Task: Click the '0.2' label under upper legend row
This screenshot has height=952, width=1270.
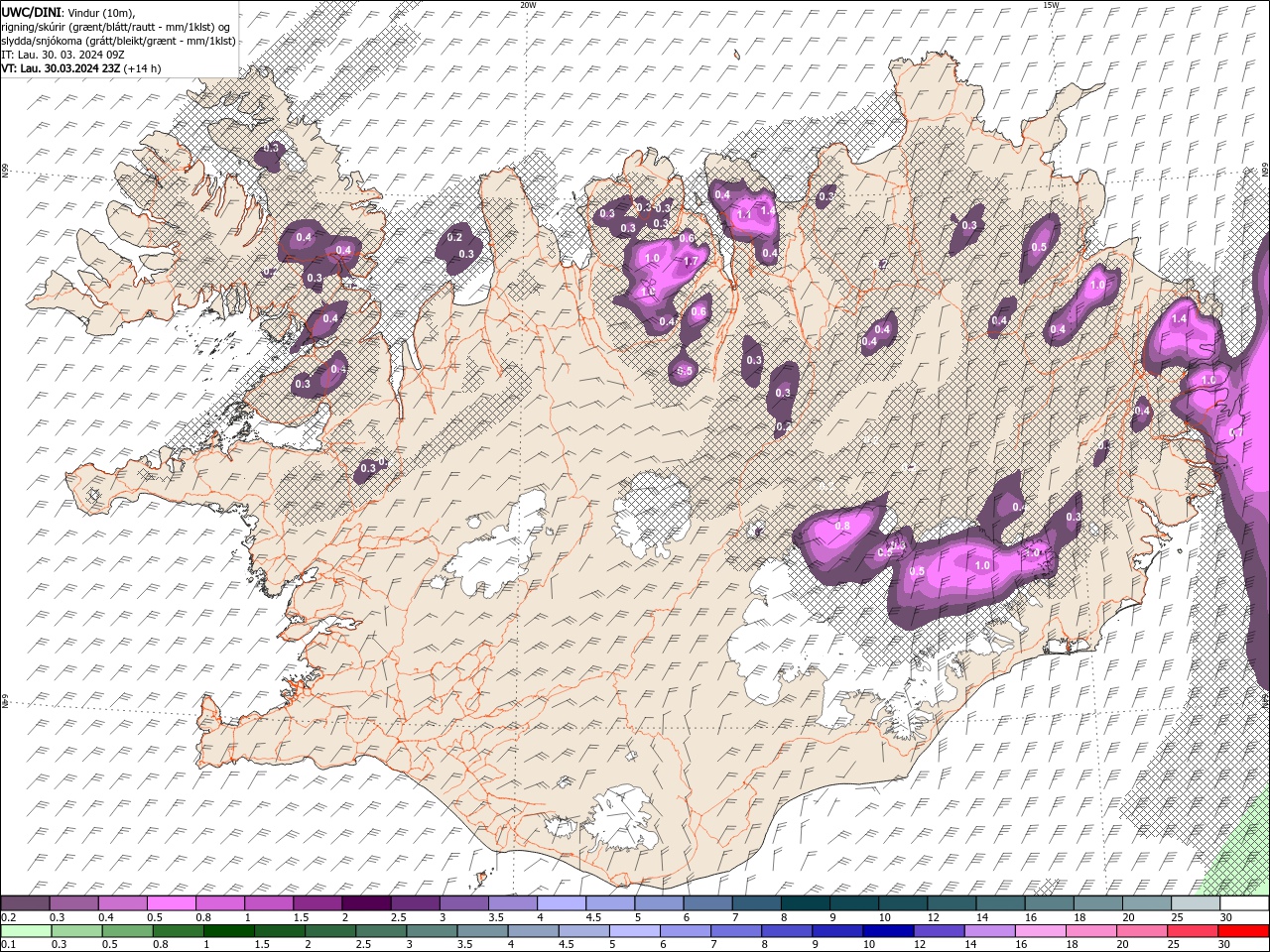Action: pos(8,917)
